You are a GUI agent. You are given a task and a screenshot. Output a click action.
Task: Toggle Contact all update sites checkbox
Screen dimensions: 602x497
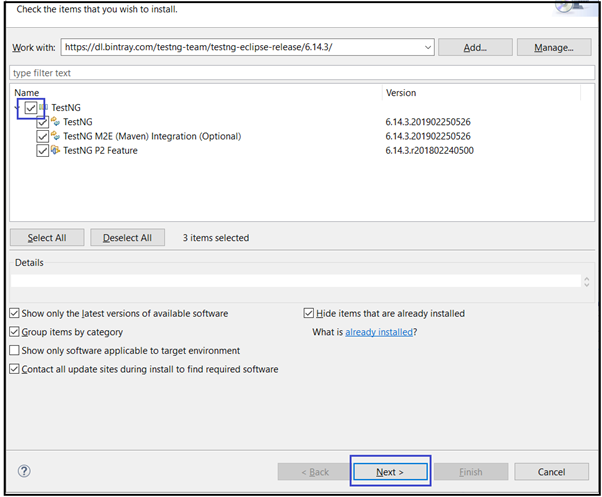click(14, 369)
